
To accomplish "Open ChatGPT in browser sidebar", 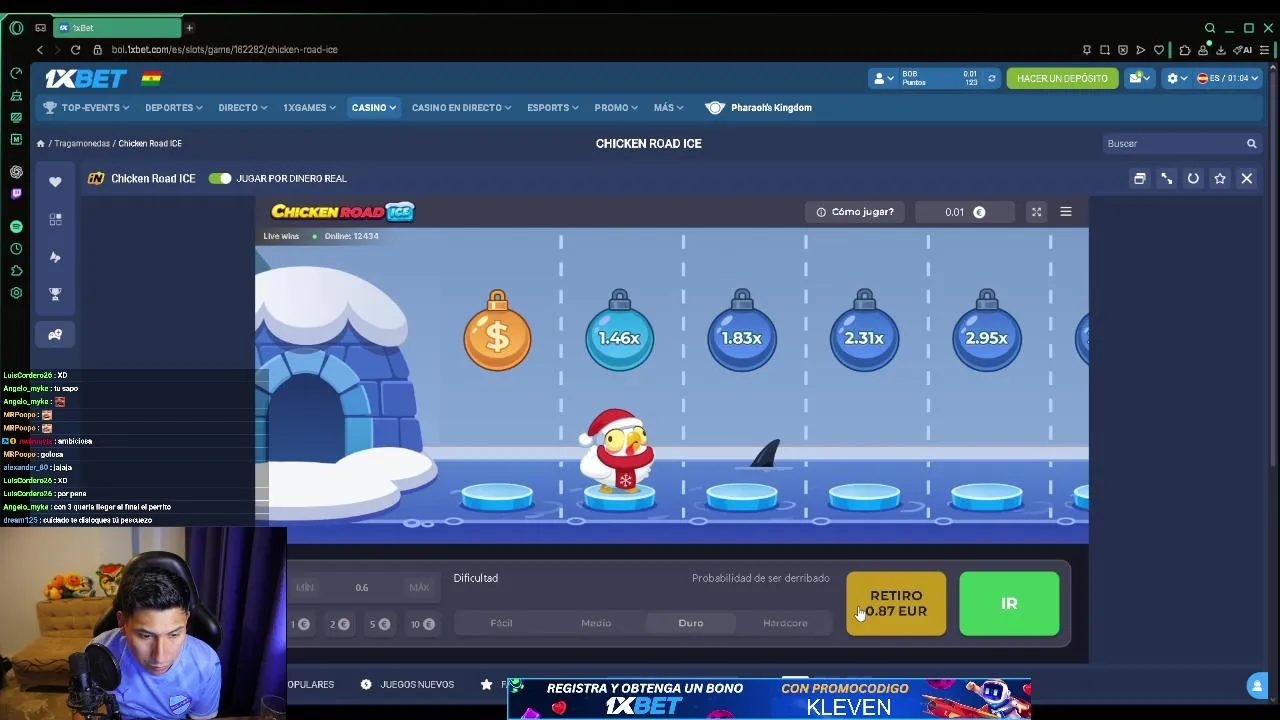I will pyautogui.click(x=16, y=172).
